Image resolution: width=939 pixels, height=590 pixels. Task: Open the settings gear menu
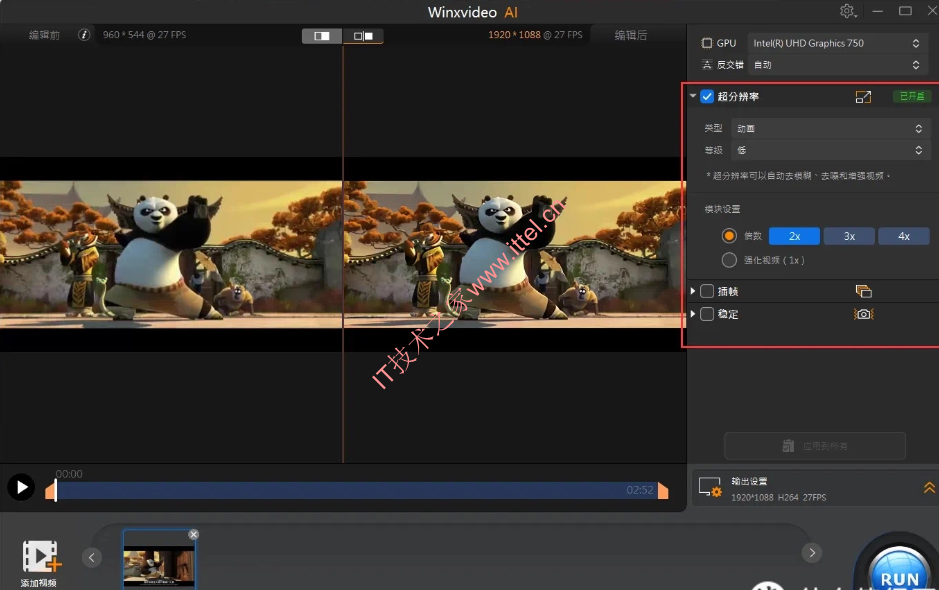(x=847, y=11)
